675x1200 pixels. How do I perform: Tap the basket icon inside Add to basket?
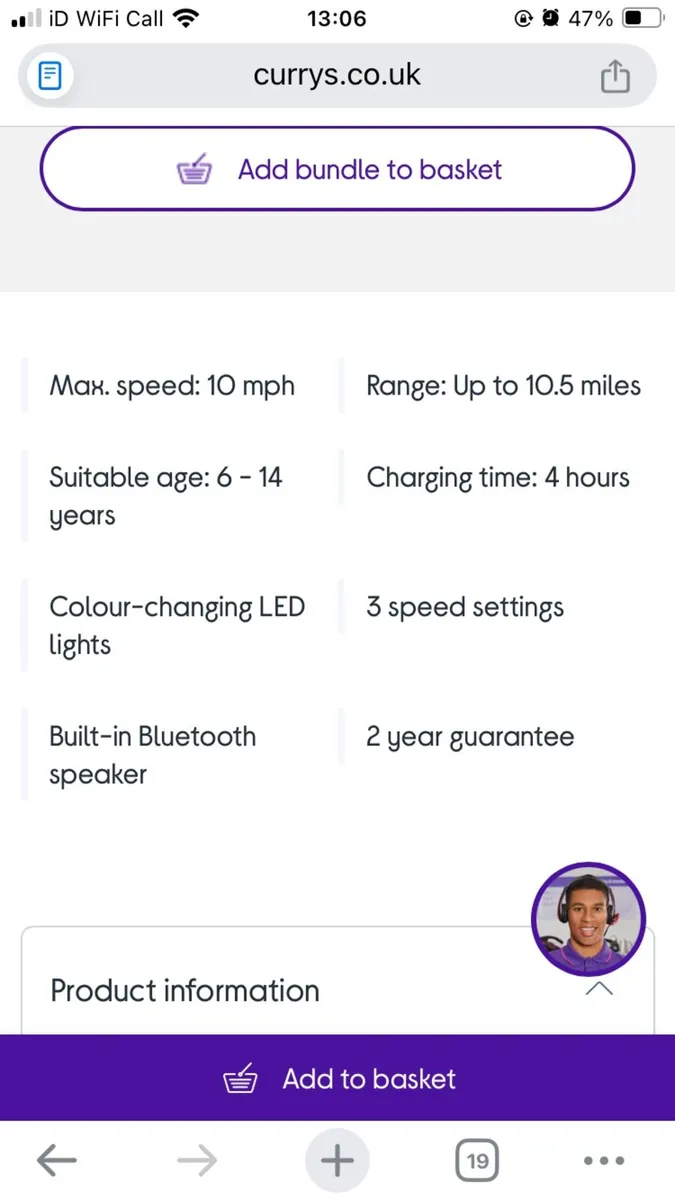(x=240, y=1078)
